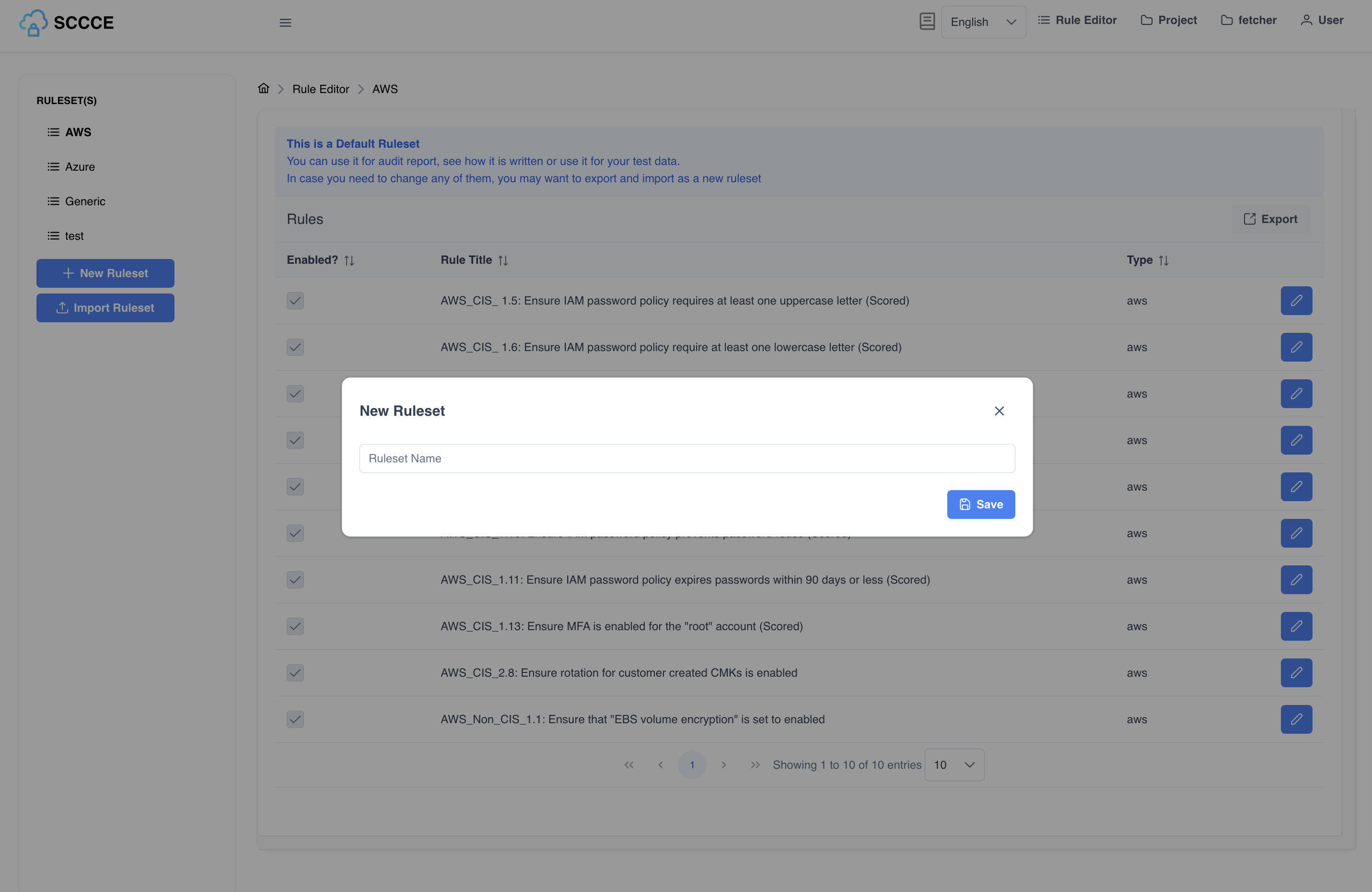Toggle enabled checkbox for AWS_CIS_1.5 rule
The width and height of the screenshot is (1372, 892).
click(x=295, y=300)
